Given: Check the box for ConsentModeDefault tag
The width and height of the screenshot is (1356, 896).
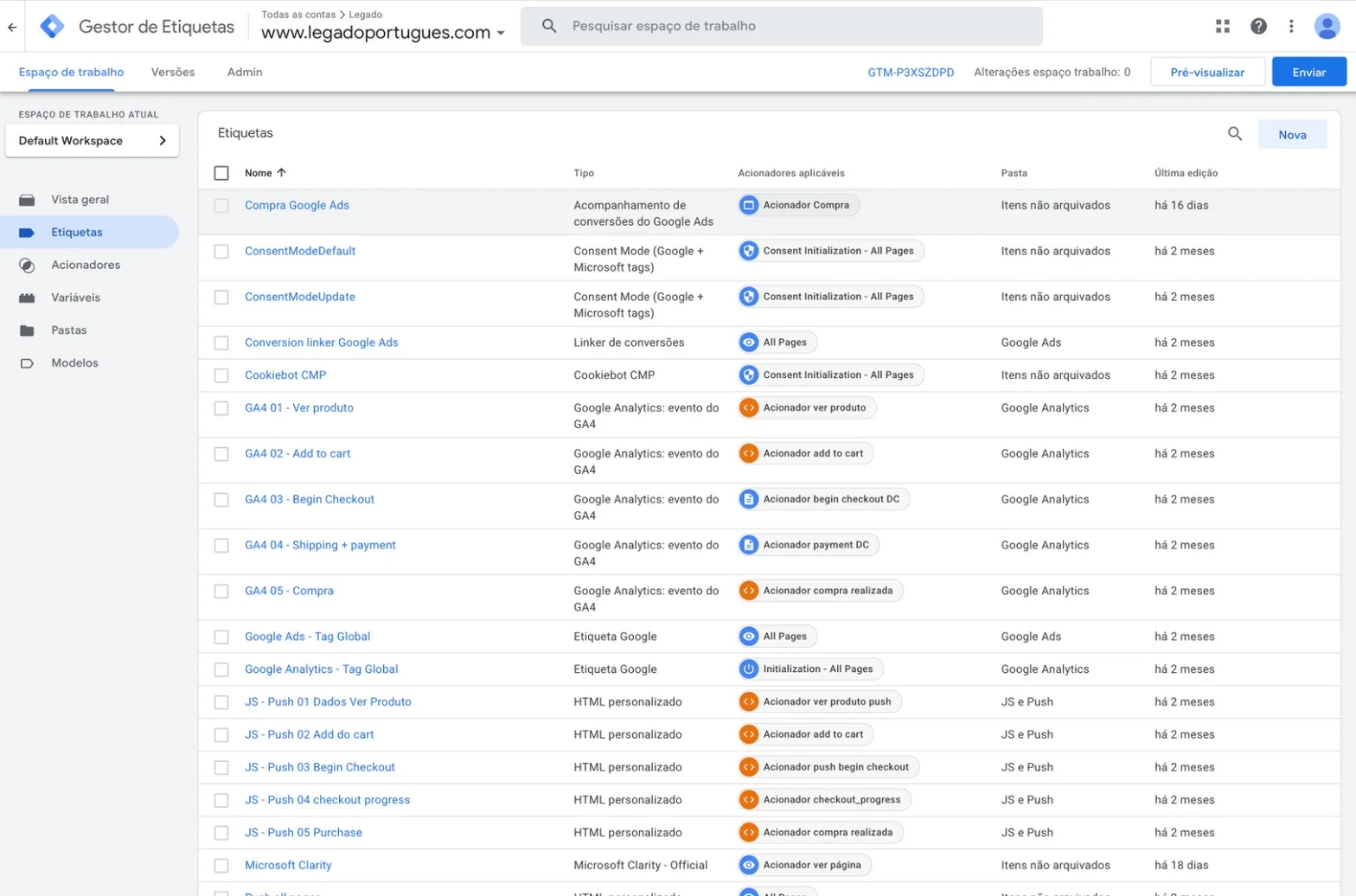Looking at the screenshot, I should point(221,252).
